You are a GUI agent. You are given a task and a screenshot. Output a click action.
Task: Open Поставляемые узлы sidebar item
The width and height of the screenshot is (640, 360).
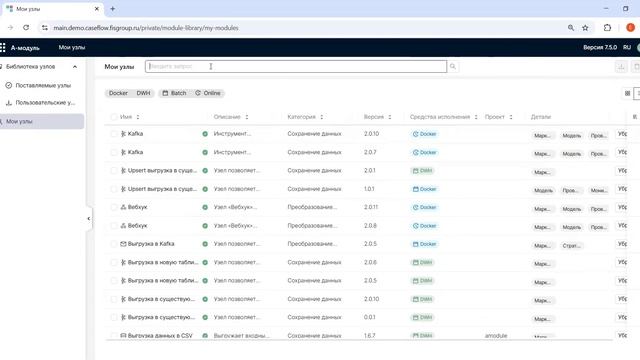pyautogui.click(x=43, y=85)
